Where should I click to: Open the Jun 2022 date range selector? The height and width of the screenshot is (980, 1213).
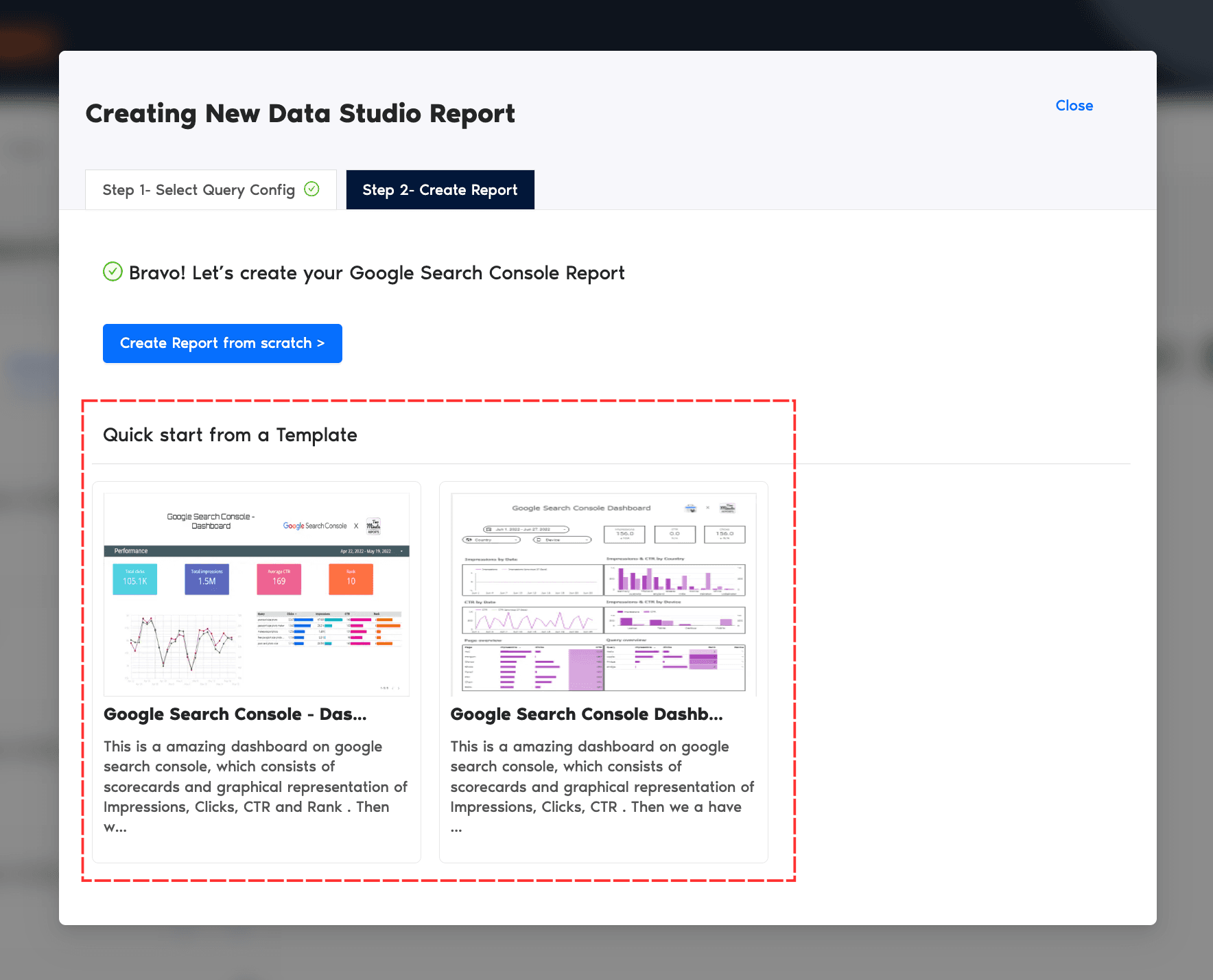point(526,529)
